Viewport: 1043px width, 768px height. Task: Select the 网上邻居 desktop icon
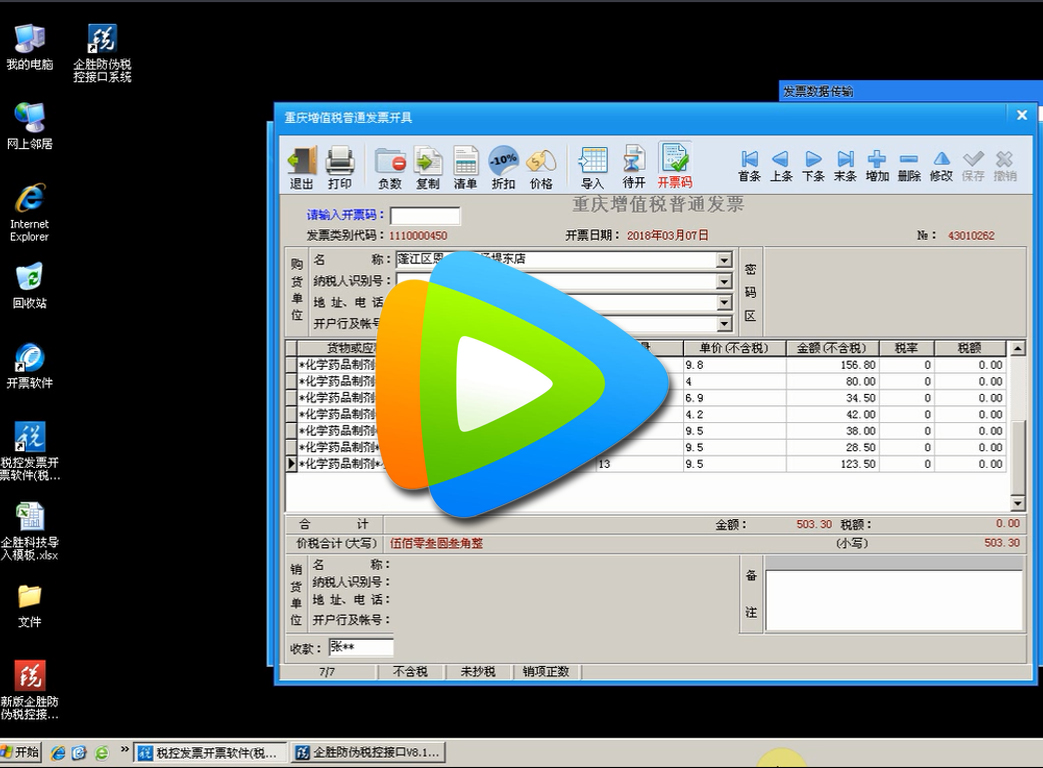29,126
